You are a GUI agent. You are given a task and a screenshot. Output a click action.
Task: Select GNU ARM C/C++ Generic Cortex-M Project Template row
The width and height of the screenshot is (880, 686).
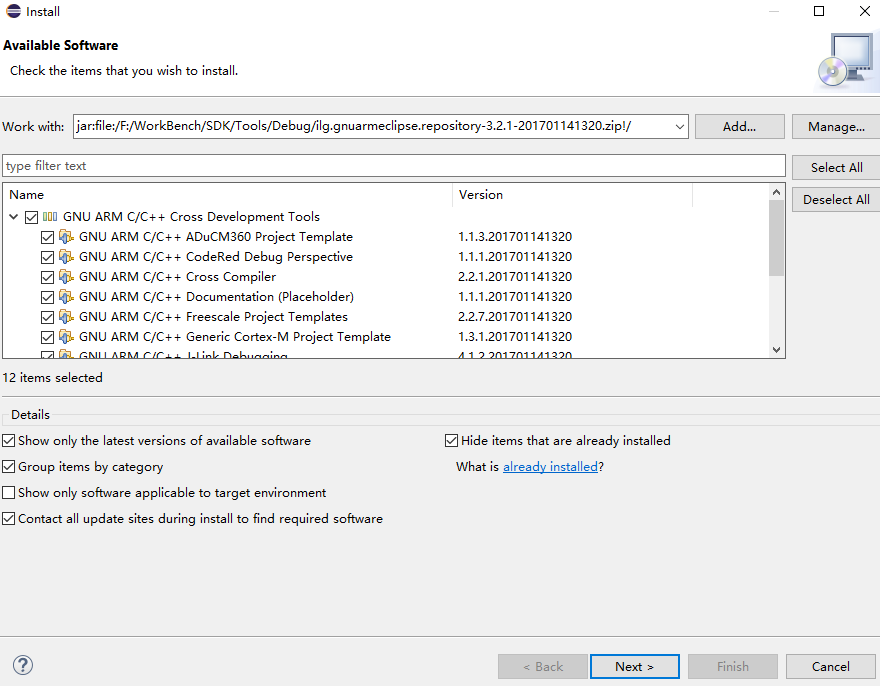click(386, 337)
